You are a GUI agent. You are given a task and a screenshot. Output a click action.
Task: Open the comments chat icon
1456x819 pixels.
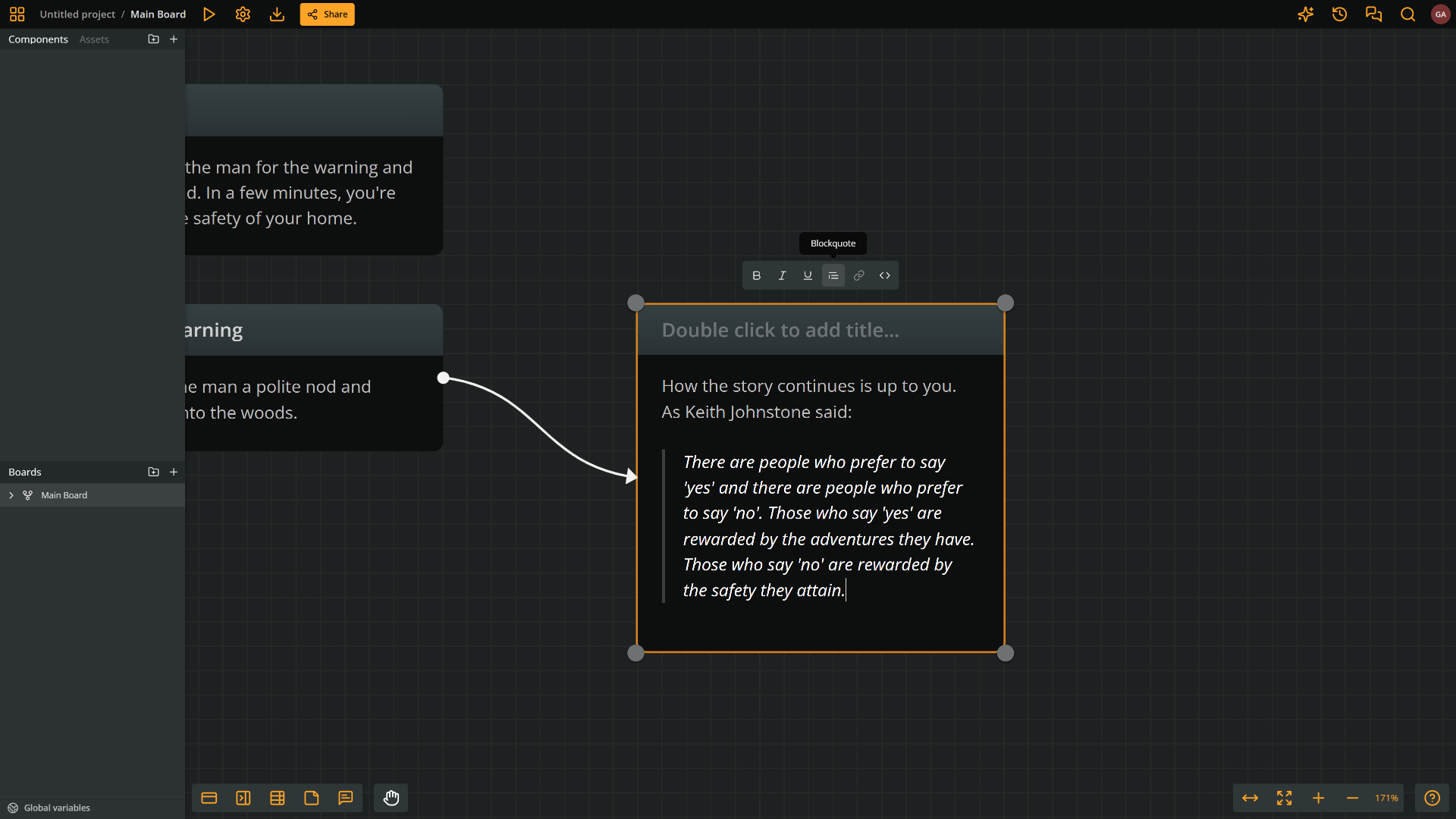pyautogui.click(x=1373, y=14)
